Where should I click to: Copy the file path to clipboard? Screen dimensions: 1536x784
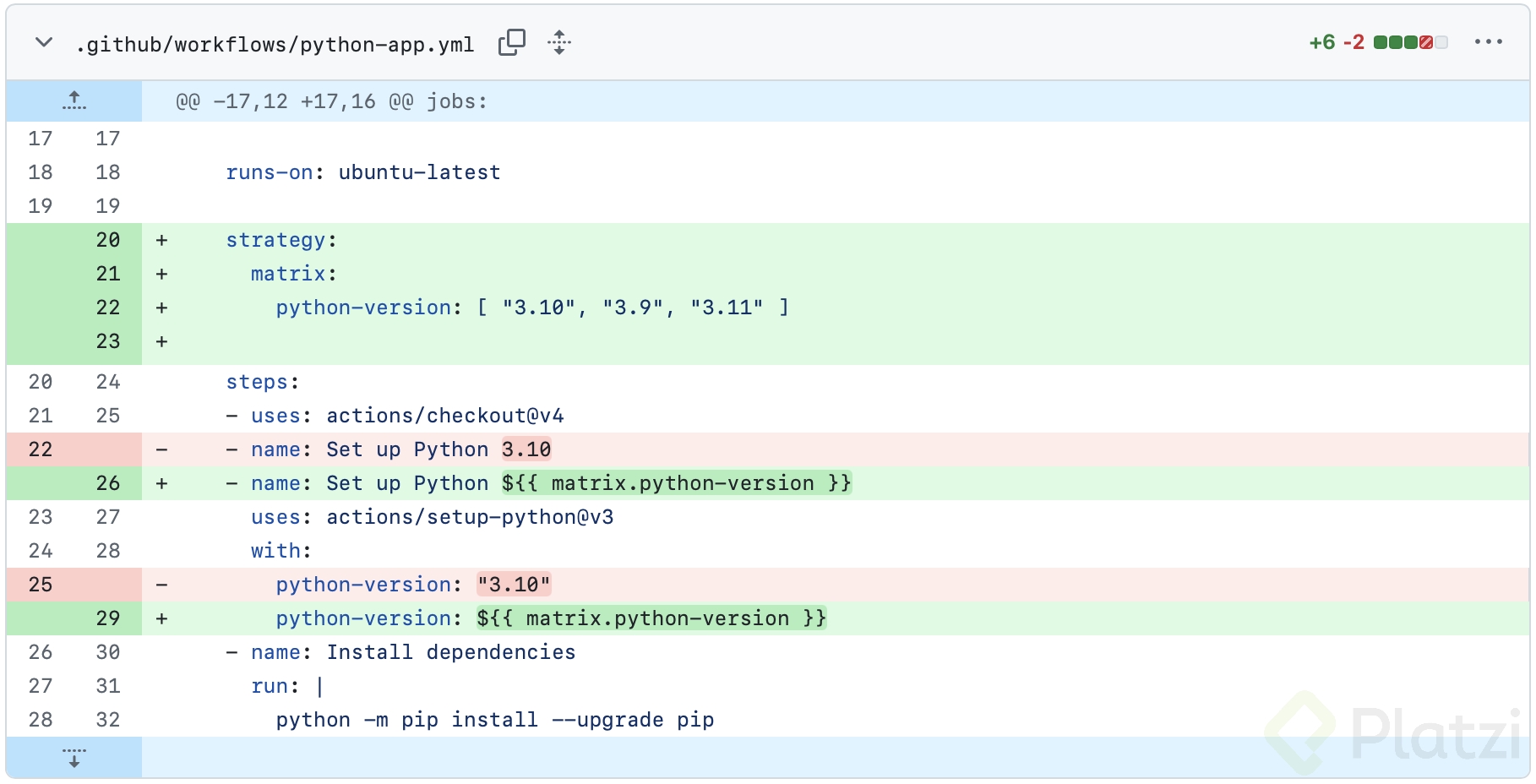tap(511, 42)
